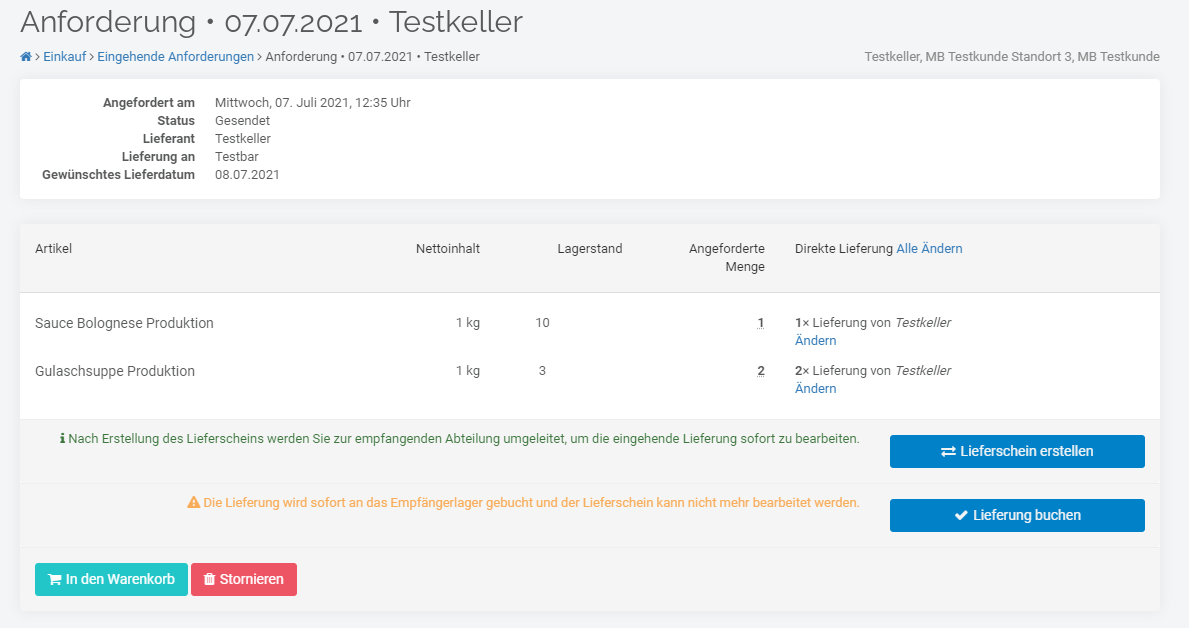This screenshot has height=628, width=1189.
Task: Click the status value Gesendet
Action: pos(242,121)
